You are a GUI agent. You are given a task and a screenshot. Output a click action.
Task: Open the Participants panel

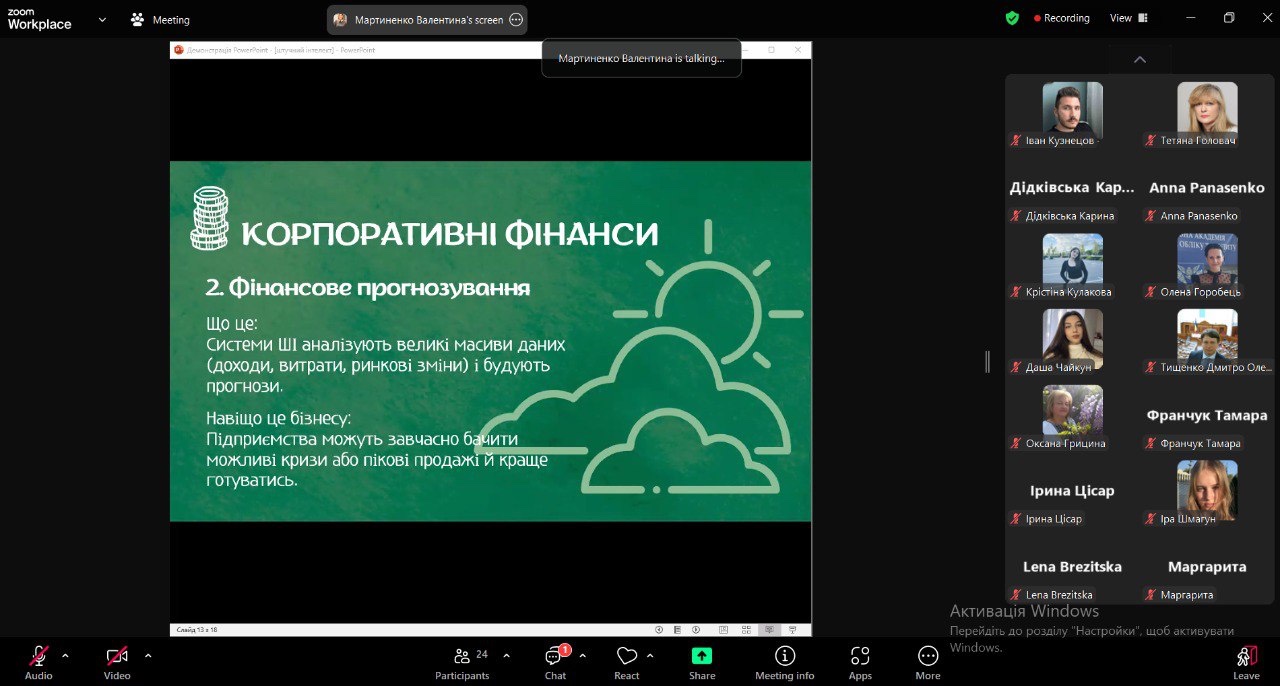pos(462,662)
